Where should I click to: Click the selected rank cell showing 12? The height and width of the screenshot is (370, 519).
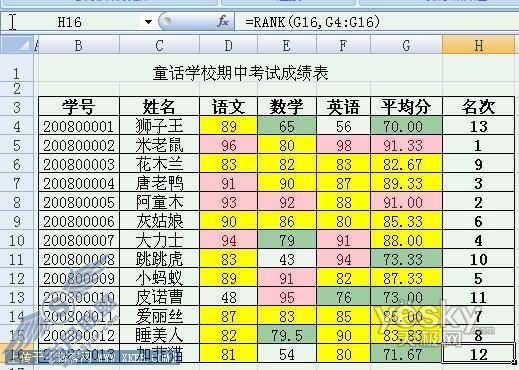478,354
